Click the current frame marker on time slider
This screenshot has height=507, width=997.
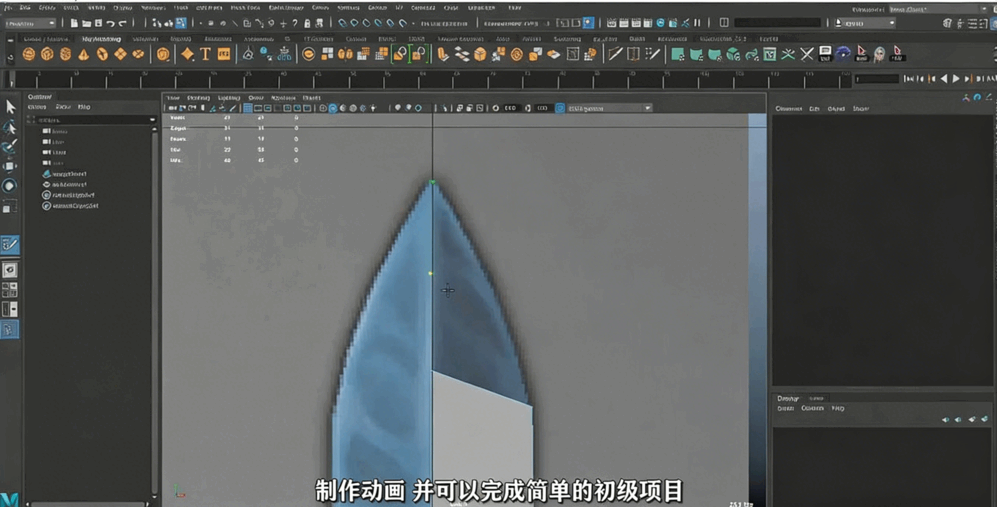11,79
